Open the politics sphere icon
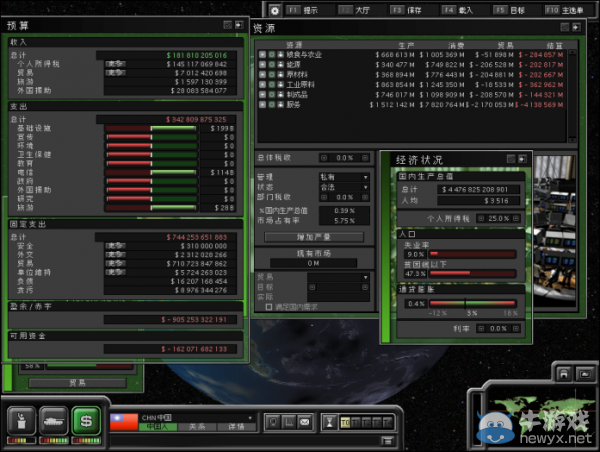Screen dimensions: 600x452 click(x=21, y=421)
